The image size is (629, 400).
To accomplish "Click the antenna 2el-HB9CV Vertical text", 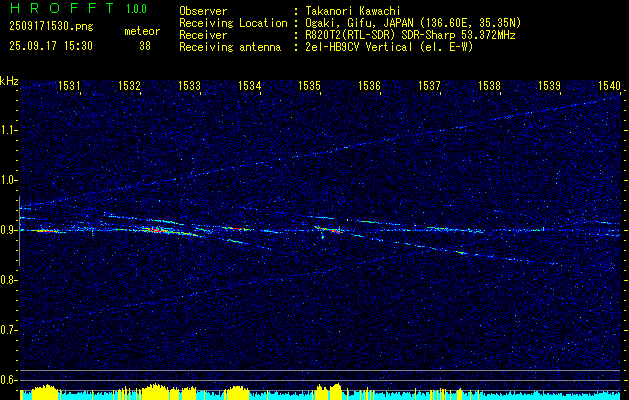I will point(390,47).
